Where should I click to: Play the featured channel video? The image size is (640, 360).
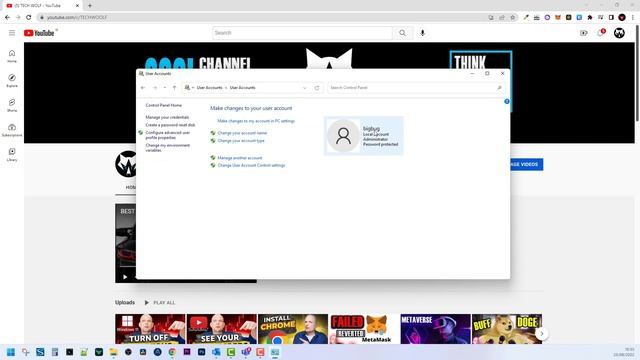coord(125,277)
